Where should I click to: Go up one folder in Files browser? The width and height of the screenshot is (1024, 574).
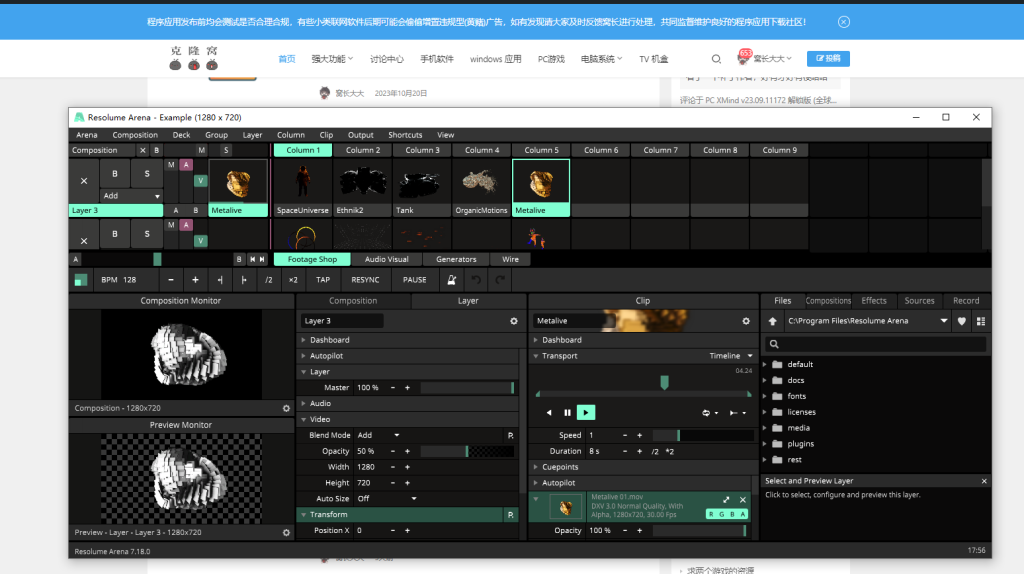click(773, 321)
